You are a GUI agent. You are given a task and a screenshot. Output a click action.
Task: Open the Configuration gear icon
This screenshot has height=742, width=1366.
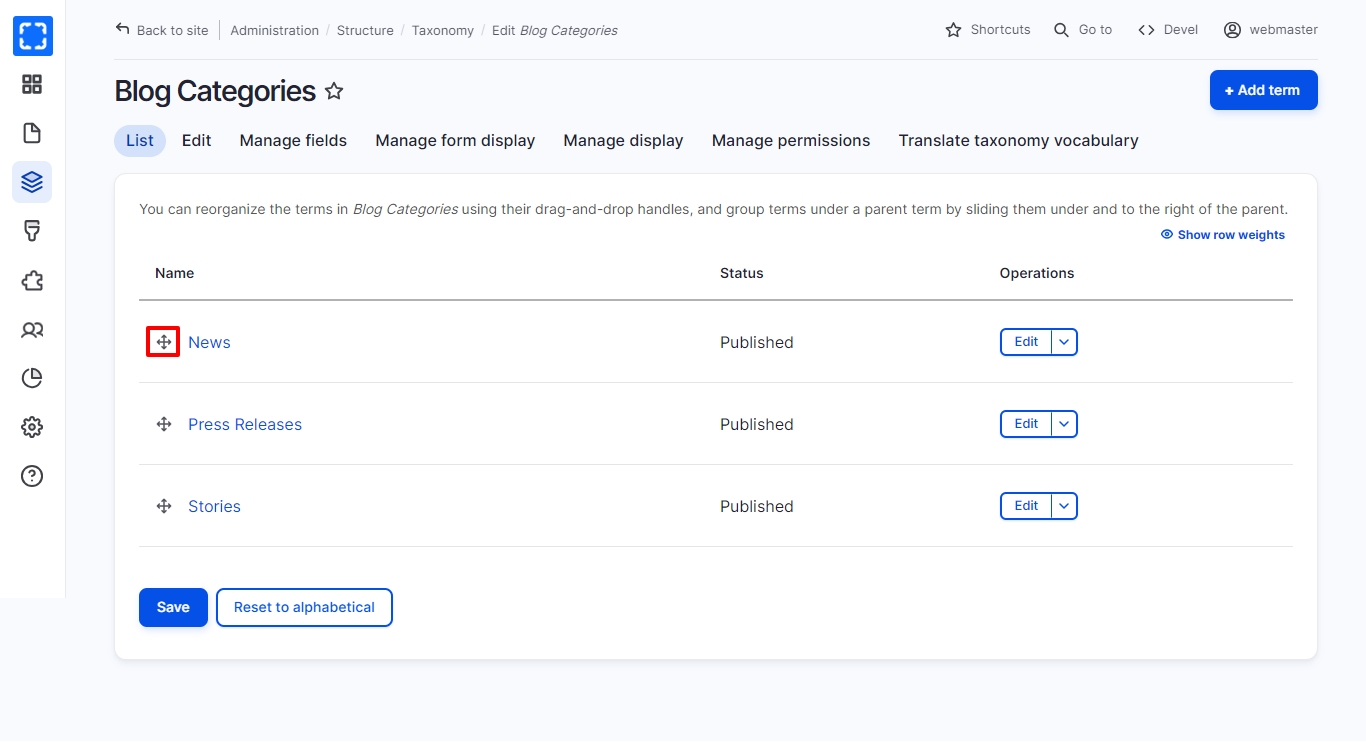click(x=32, y=427)
